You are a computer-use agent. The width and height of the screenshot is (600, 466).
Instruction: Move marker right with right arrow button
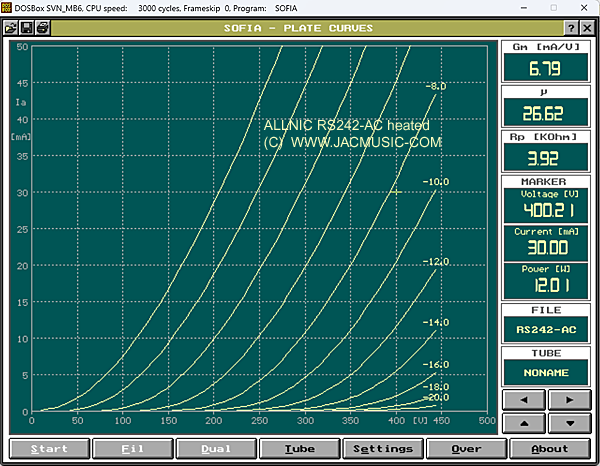click(570, 399)
